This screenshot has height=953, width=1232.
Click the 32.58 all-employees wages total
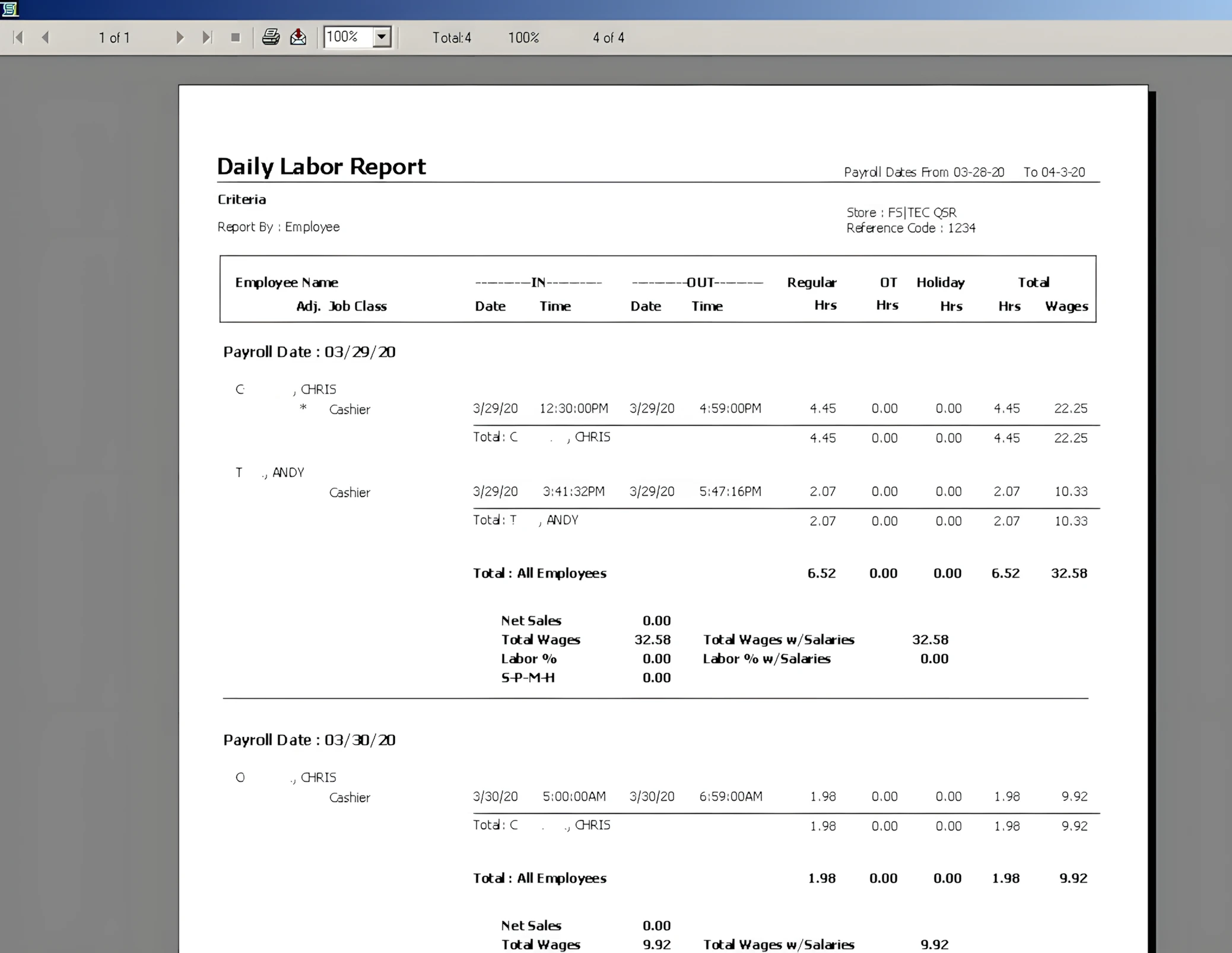point(1069,573)
